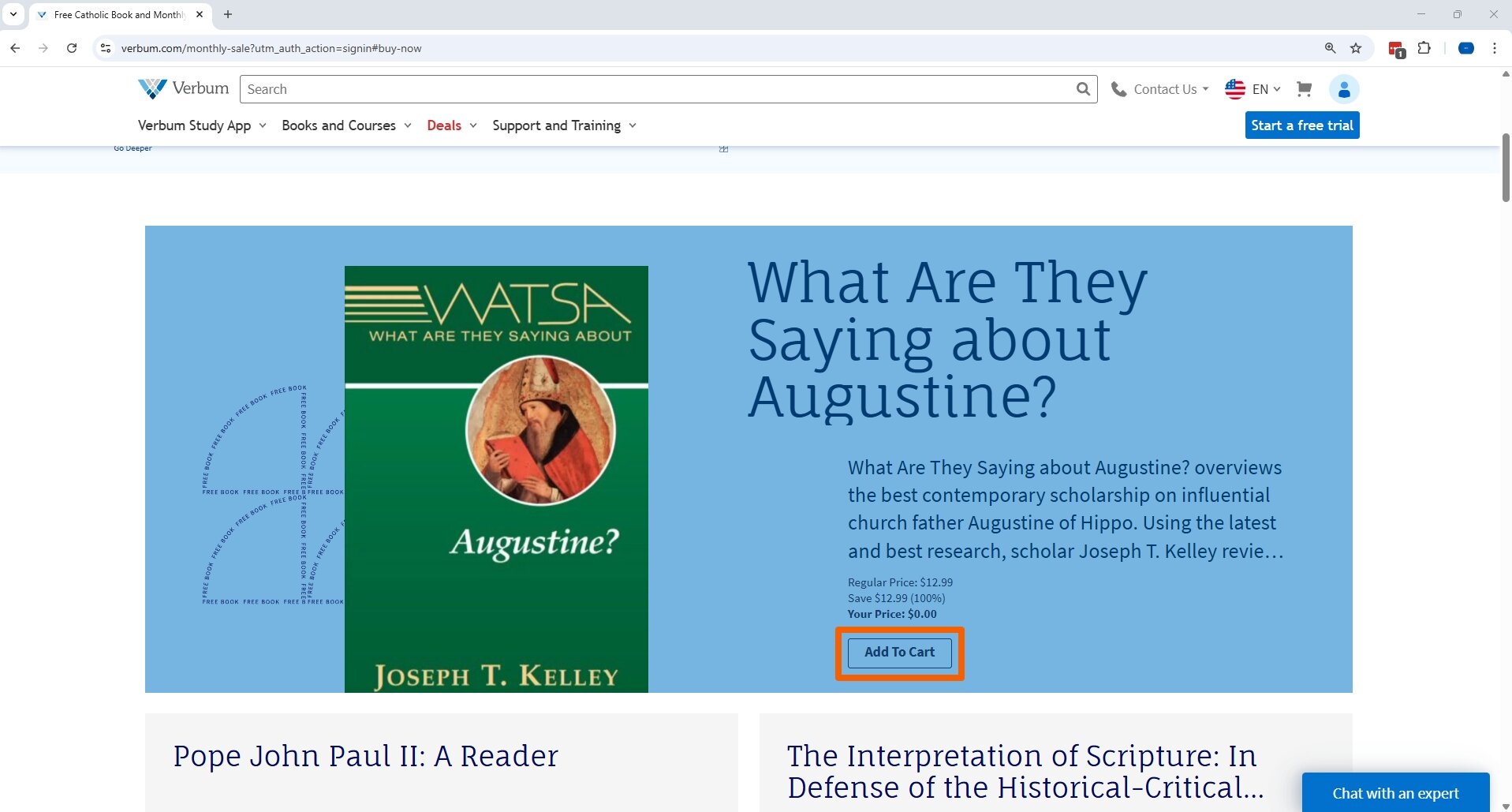Click 'Save $12.99 (100%)' text
The height and width of the screenshot is (812, 1512).
click(896, 598)
